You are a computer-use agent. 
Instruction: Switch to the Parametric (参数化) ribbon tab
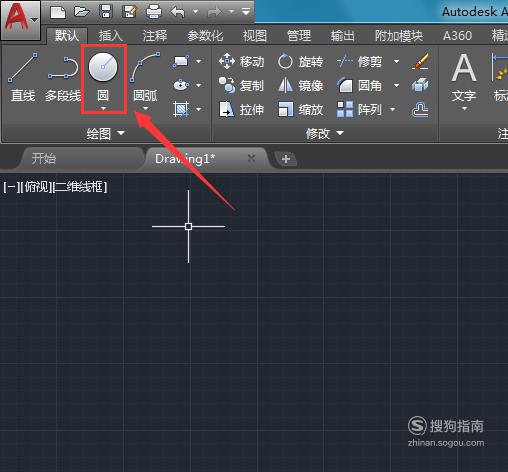[x=205, y=35]
